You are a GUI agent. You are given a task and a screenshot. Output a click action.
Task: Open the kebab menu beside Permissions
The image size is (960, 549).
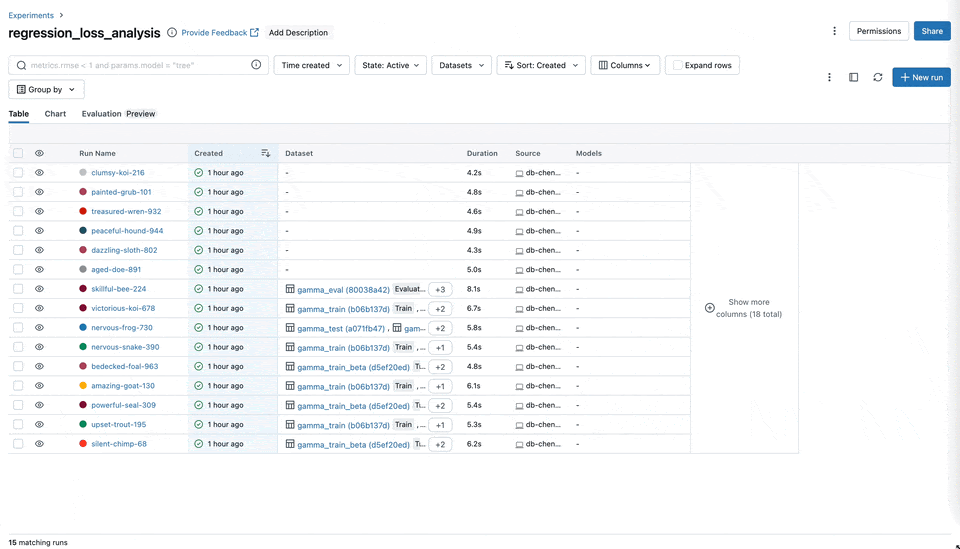[834, 31]
